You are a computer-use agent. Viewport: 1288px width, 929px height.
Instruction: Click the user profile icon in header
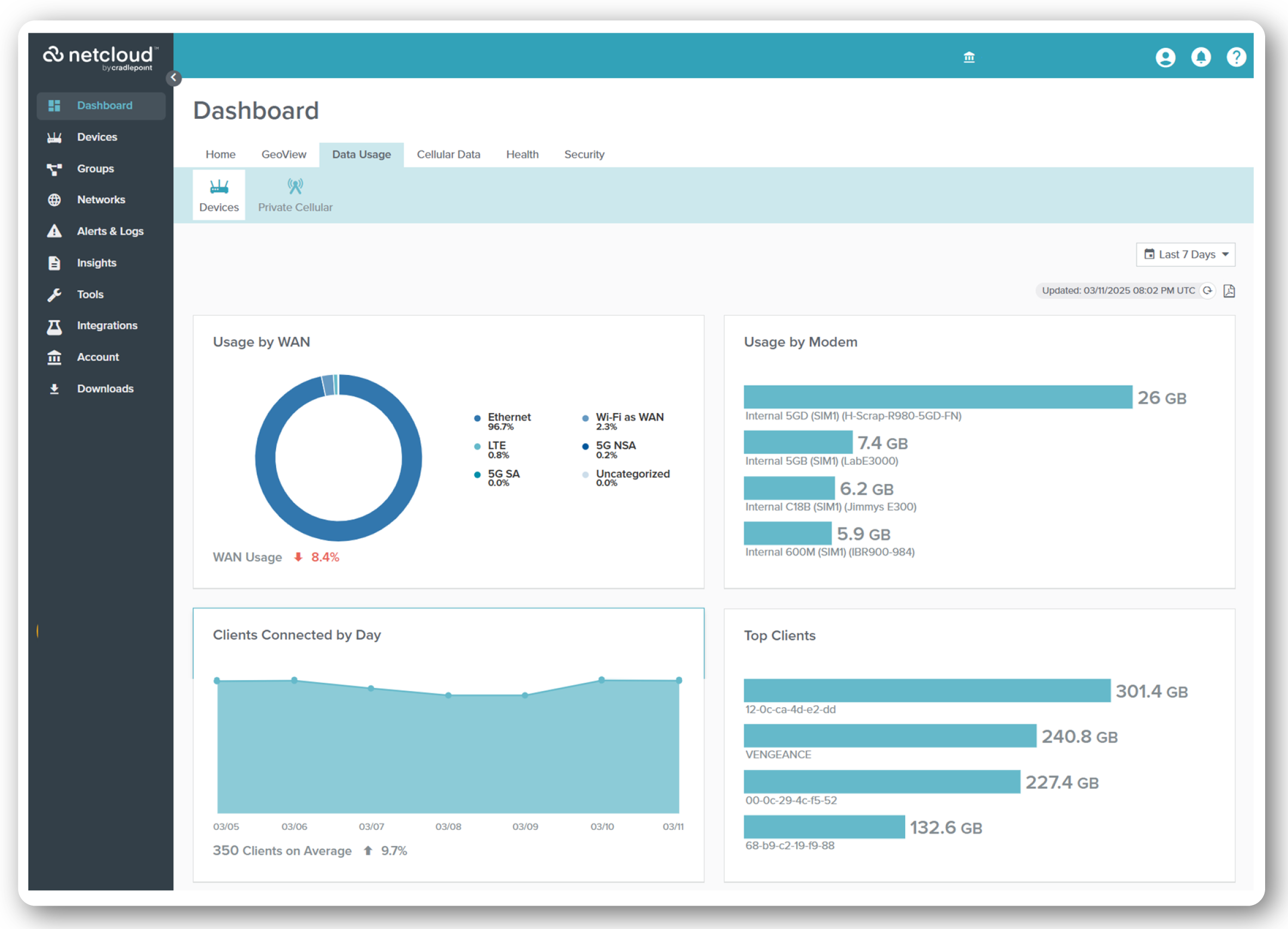pyautogui.click(x=1165, y=57)
